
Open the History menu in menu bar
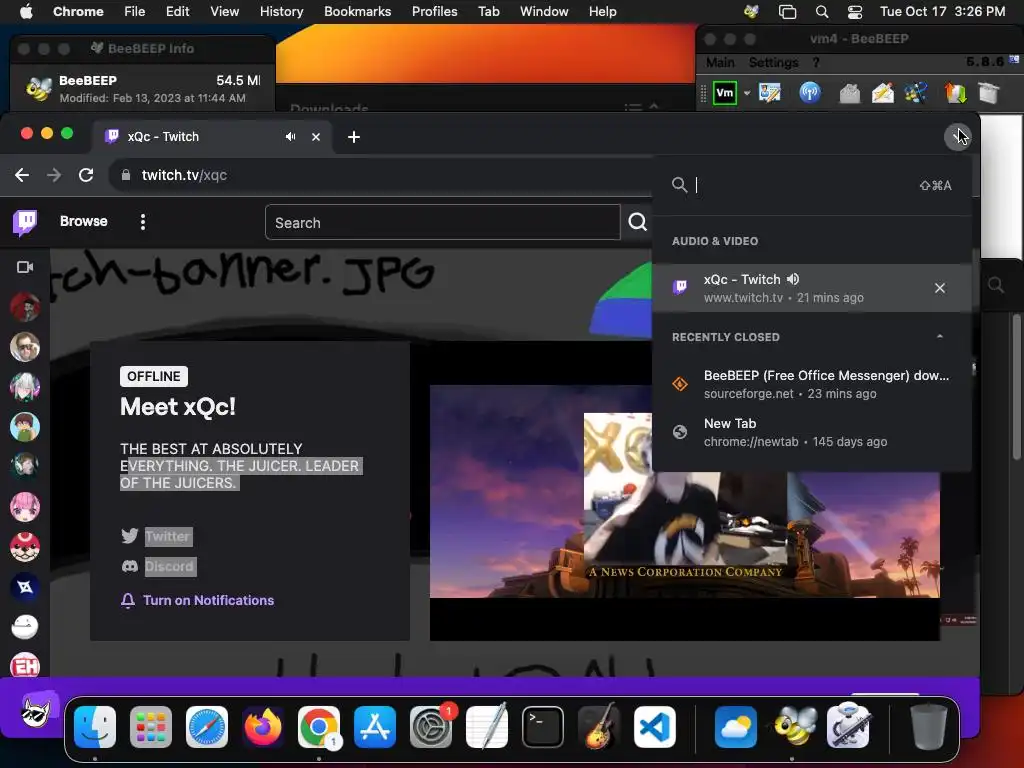click(x=281, y=11)
